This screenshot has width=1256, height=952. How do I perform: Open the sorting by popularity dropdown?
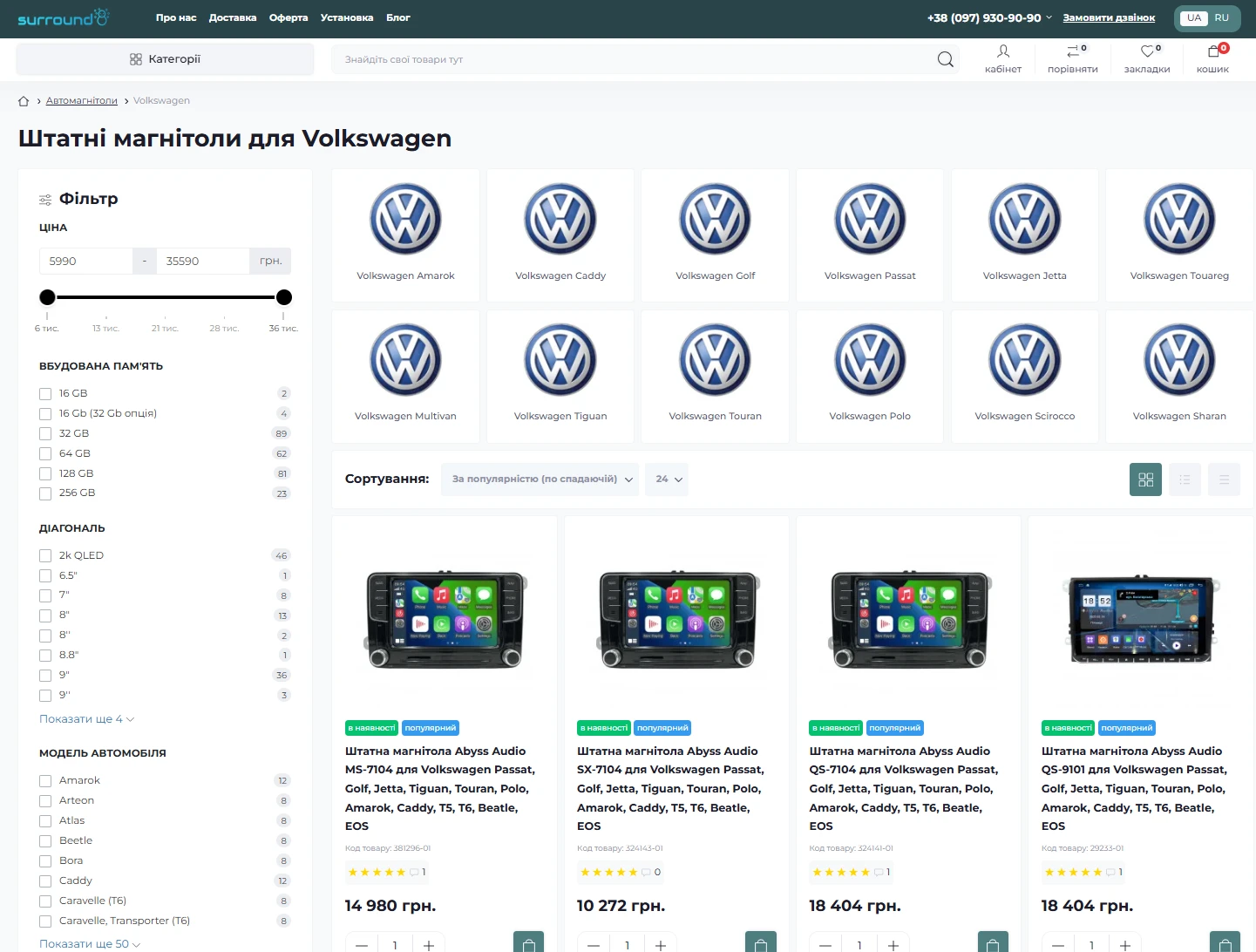point(540,479)
